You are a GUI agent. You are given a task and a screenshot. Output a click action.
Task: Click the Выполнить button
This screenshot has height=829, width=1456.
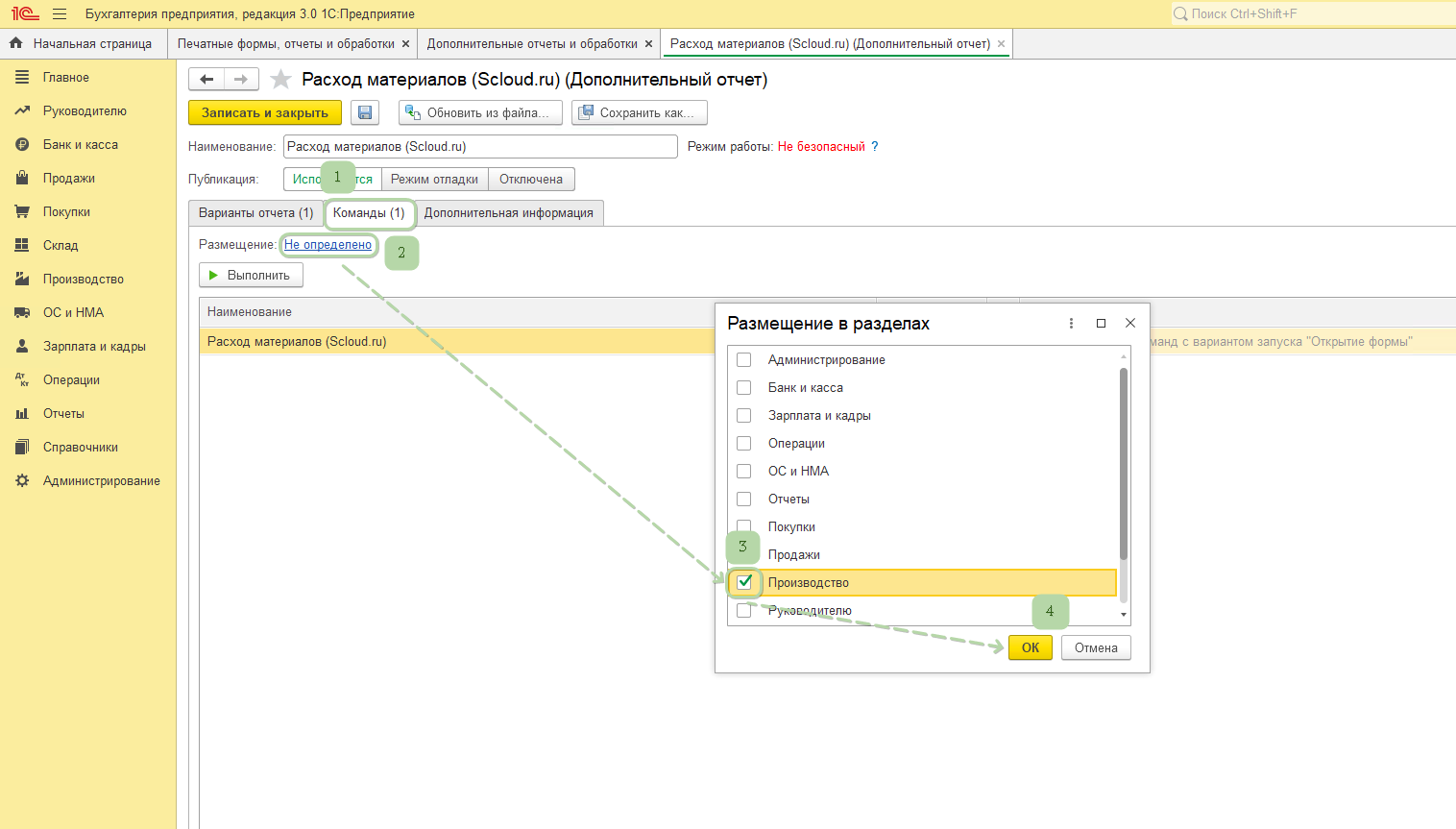click(251, 275)
